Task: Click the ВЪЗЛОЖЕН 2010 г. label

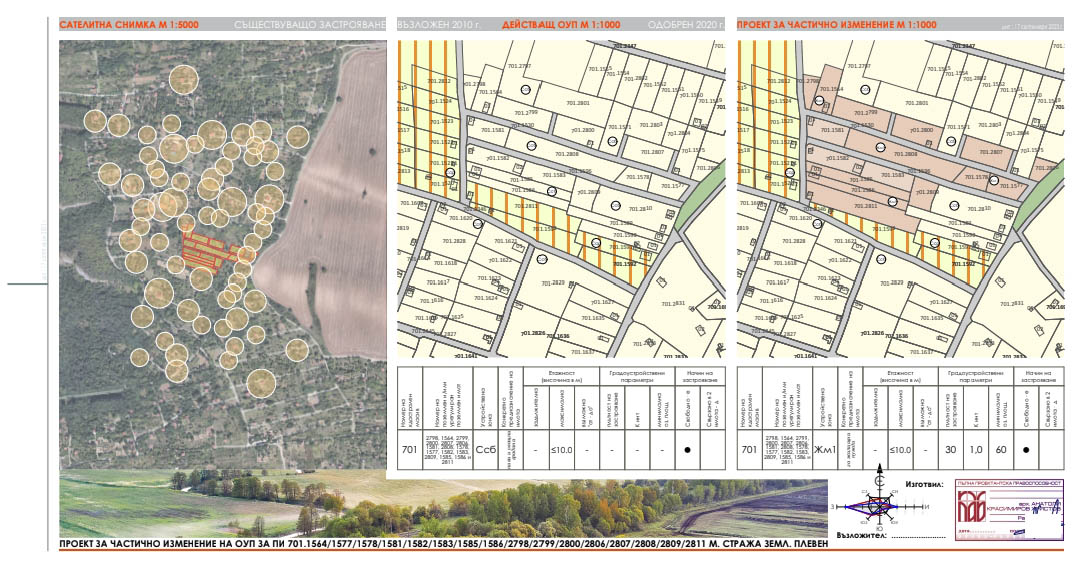Action: tap(438, 25)
